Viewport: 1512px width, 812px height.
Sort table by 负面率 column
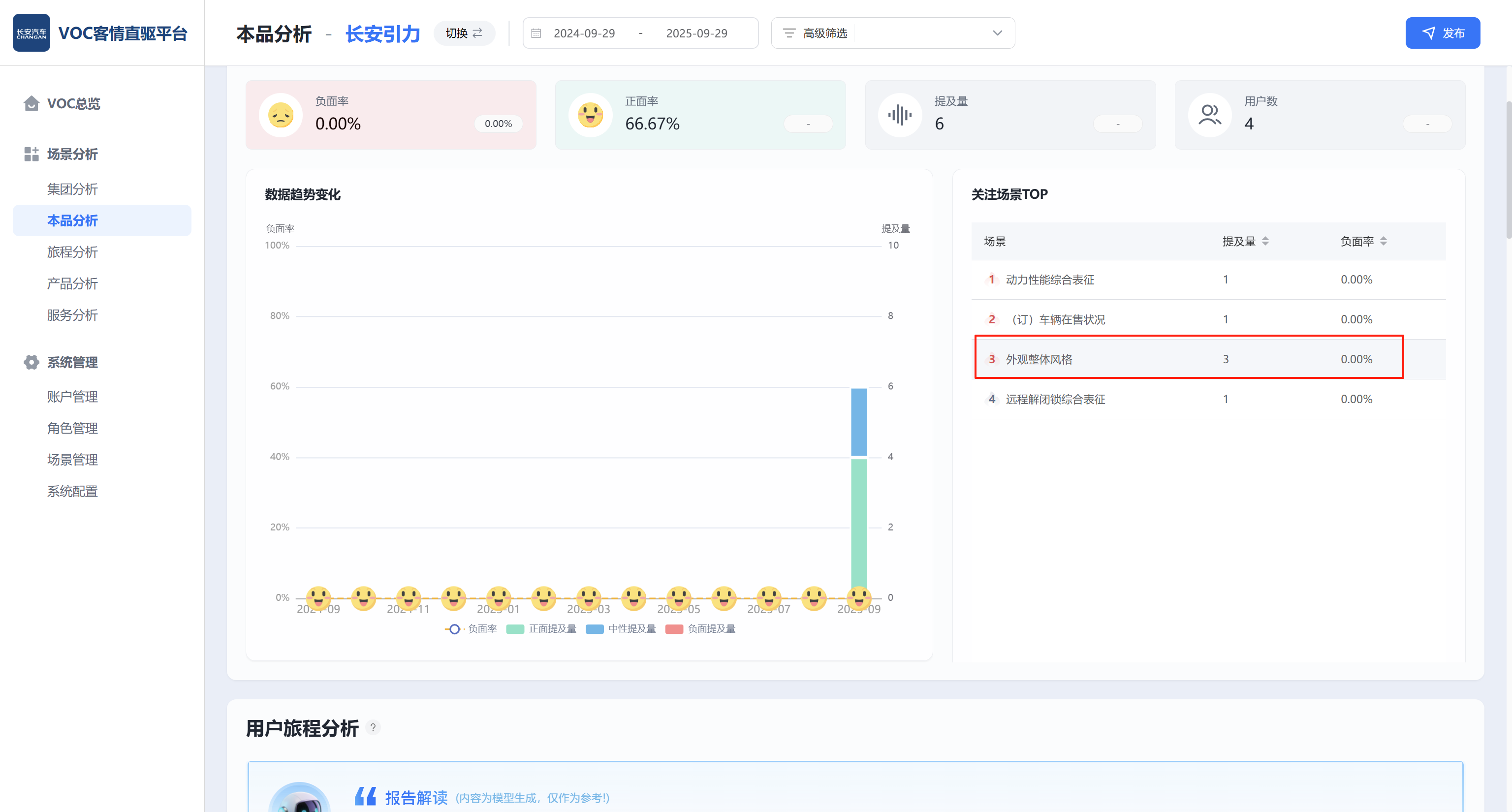tap(1383, 241)
